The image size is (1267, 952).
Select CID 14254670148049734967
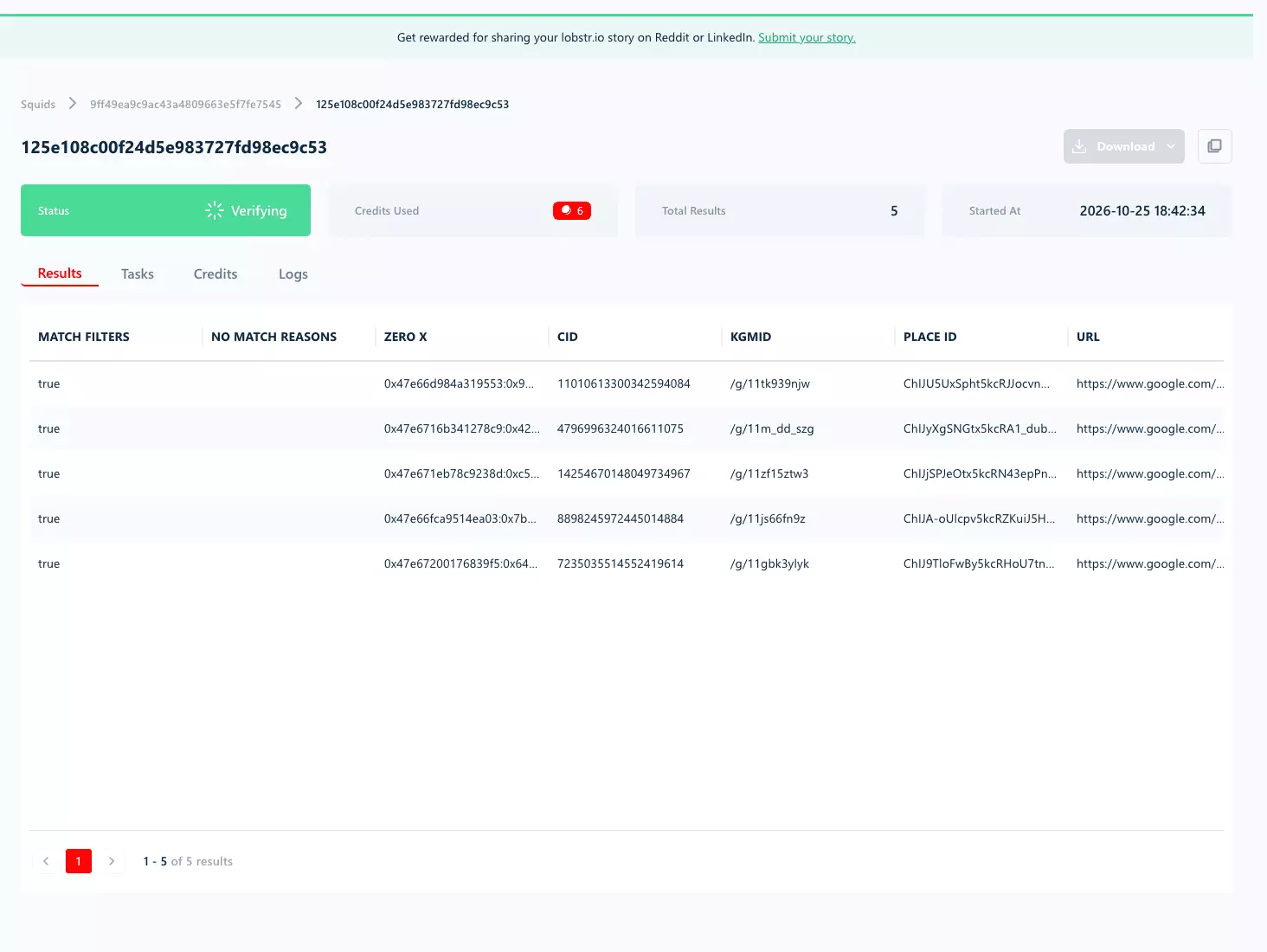(624, 473)
